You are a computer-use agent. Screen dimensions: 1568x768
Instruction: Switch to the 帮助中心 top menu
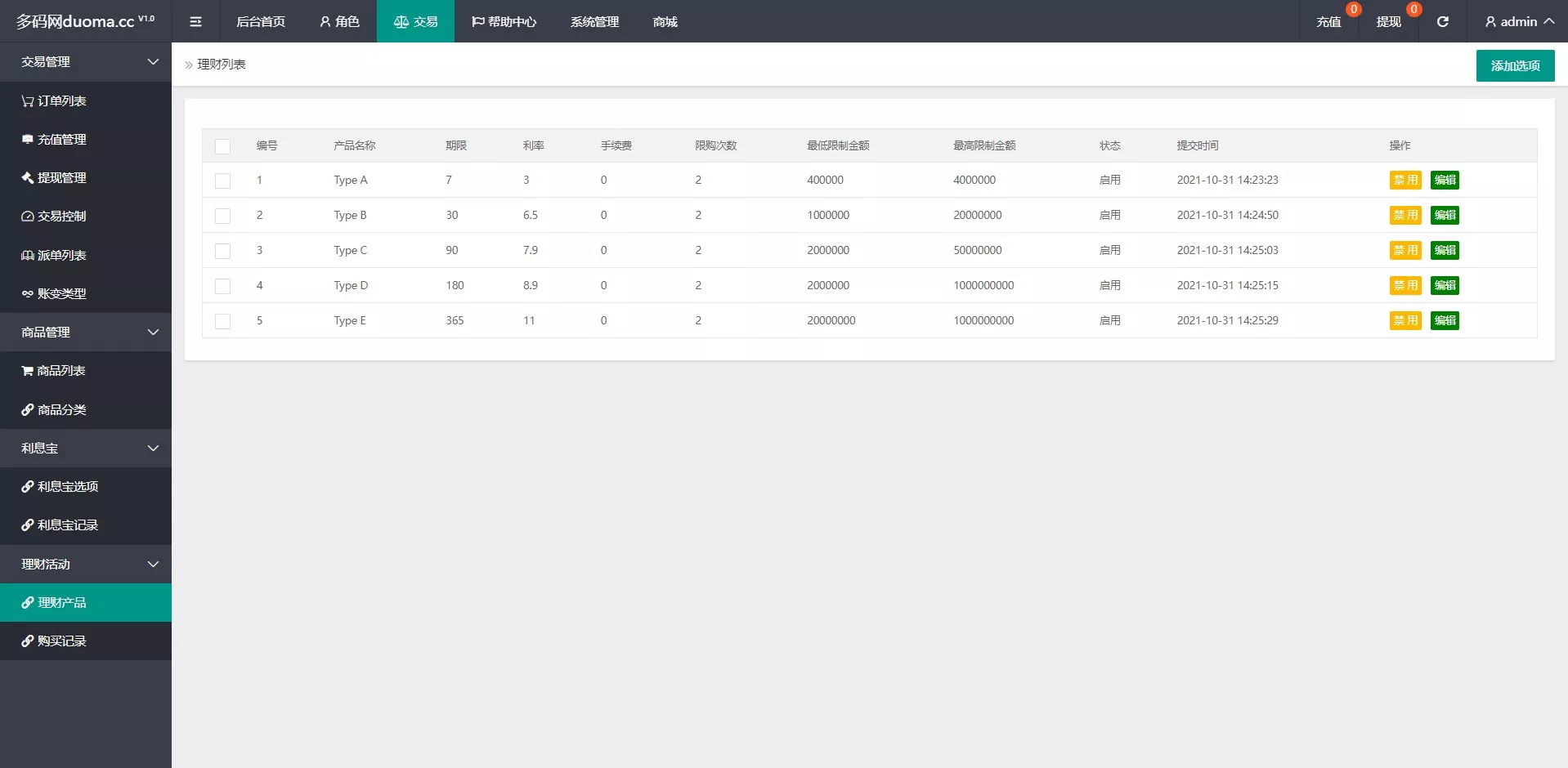point(504,21)
